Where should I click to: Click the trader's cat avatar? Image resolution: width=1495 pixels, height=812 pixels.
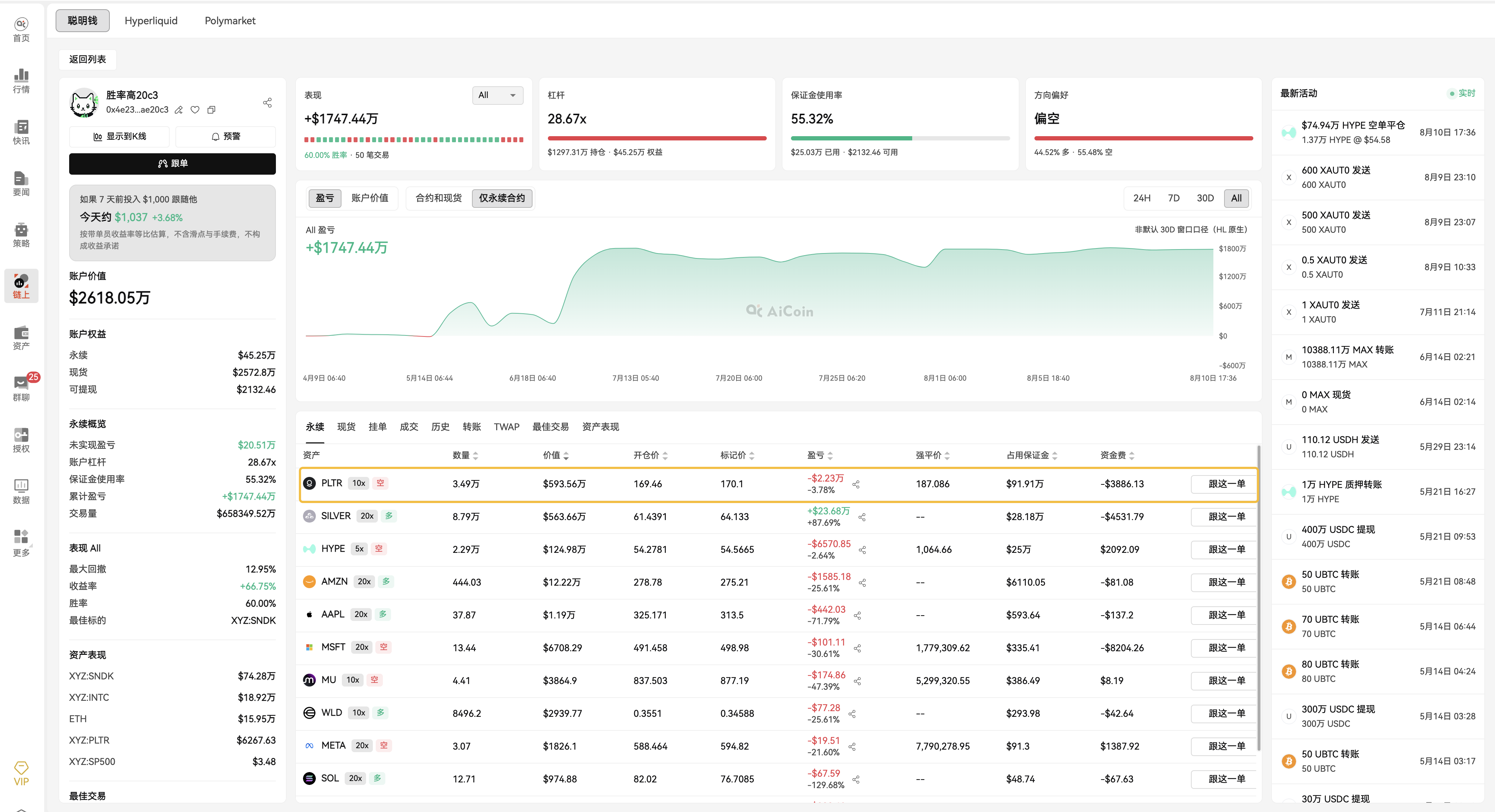(x=84, y=103)
